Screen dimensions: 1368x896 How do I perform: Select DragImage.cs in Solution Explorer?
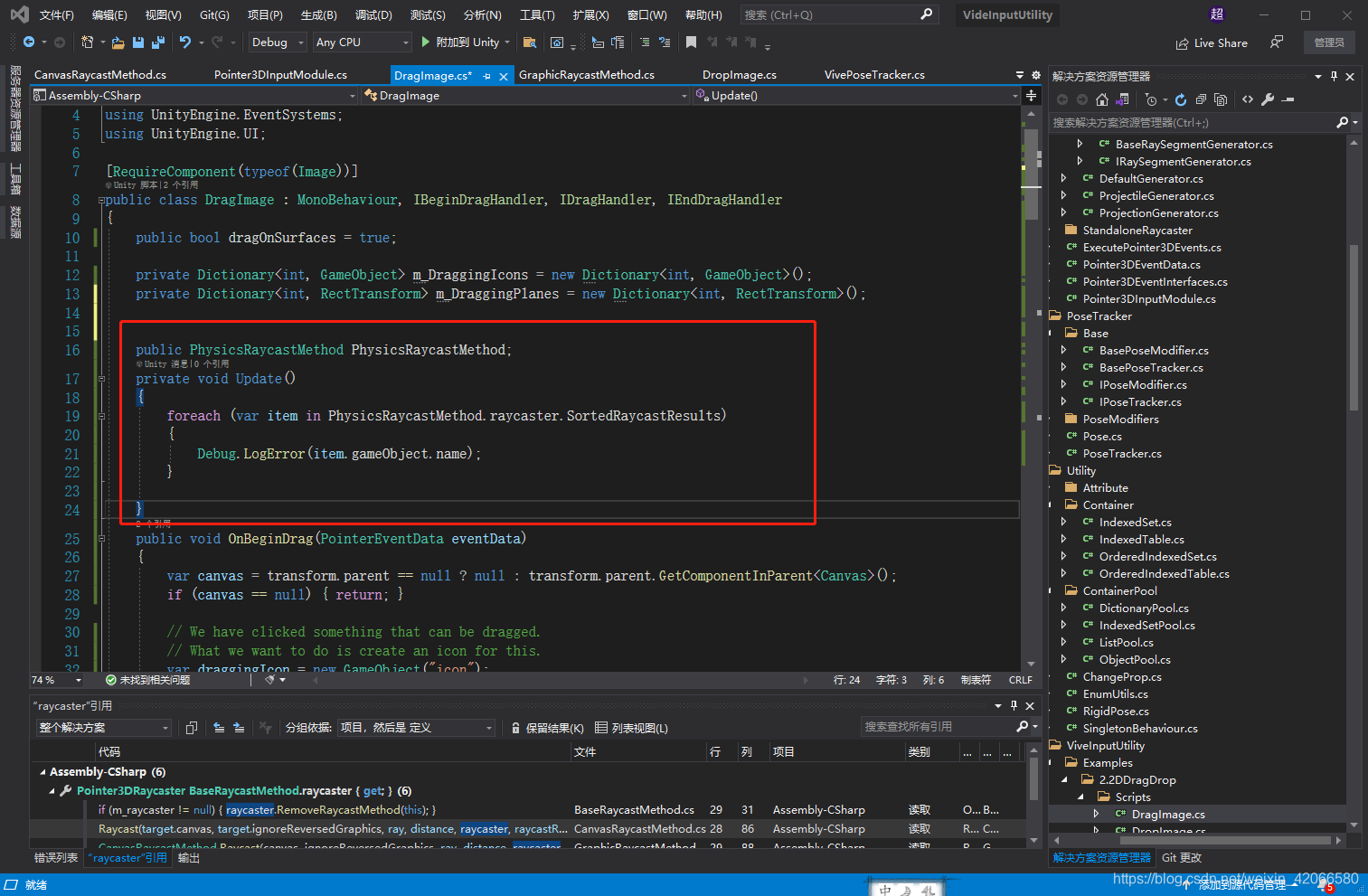pyautogui.click(x=1168, y=815)
